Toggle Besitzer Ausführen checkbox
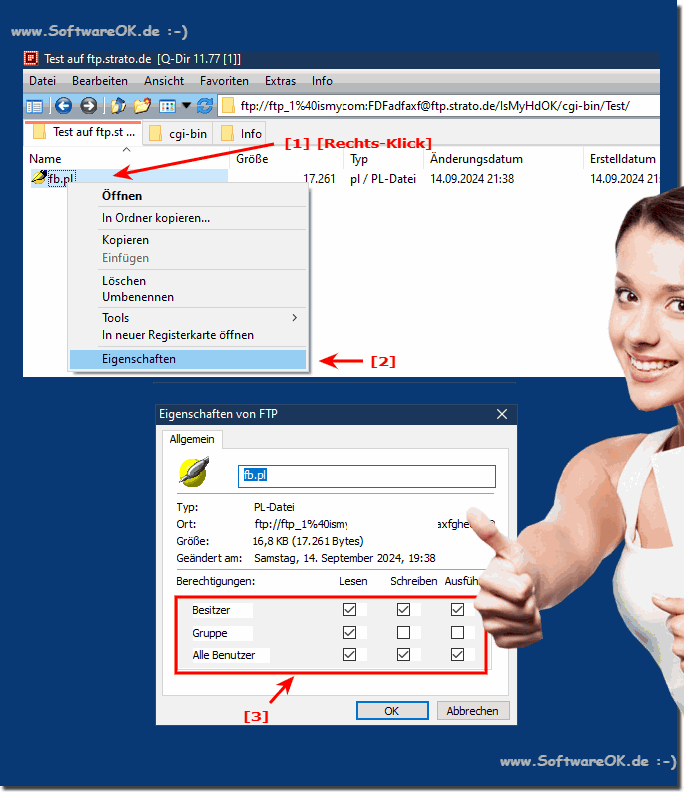The image size is (684, 793). (x=457, y=609)
